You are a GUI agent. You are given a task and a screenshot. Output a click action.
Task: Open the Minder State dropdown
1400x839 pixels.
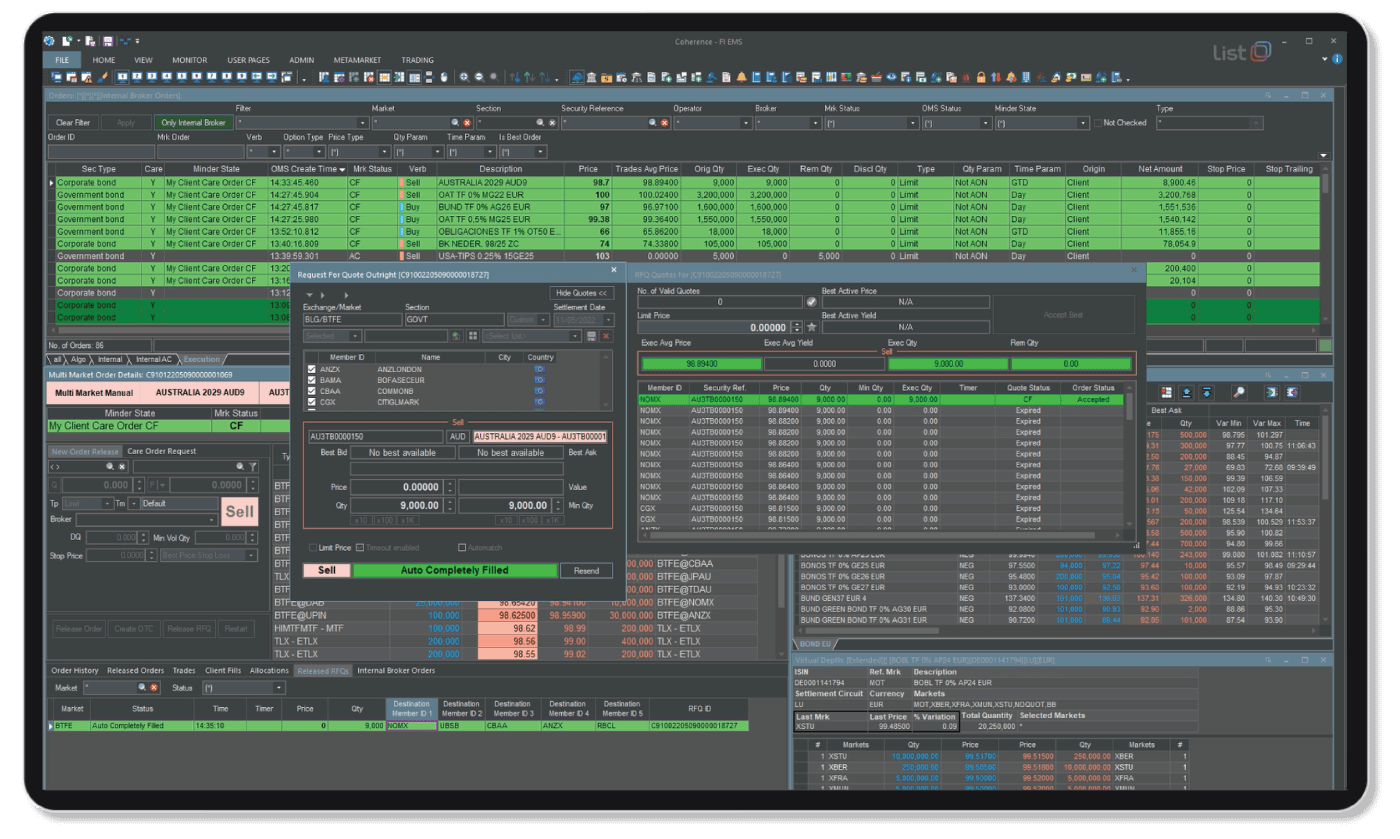click(1084, 123)
